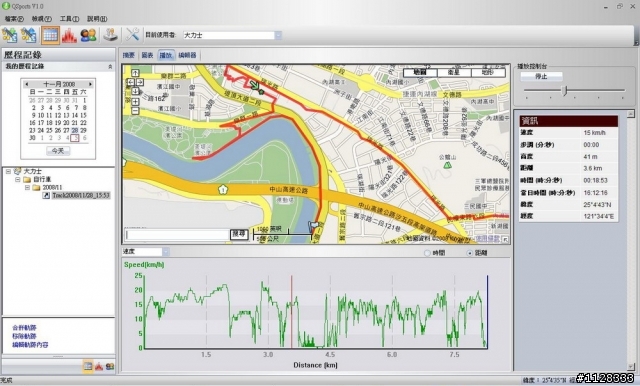Pan the map up with the arrow button
640x386 pixels.
click(x=136, y=73)
